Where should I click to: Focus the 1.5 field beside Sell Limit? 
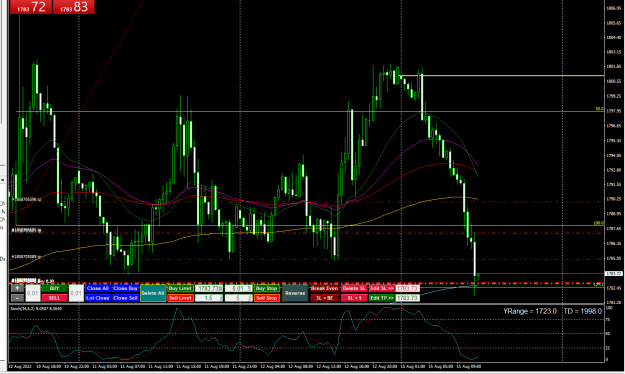[209, 298]
